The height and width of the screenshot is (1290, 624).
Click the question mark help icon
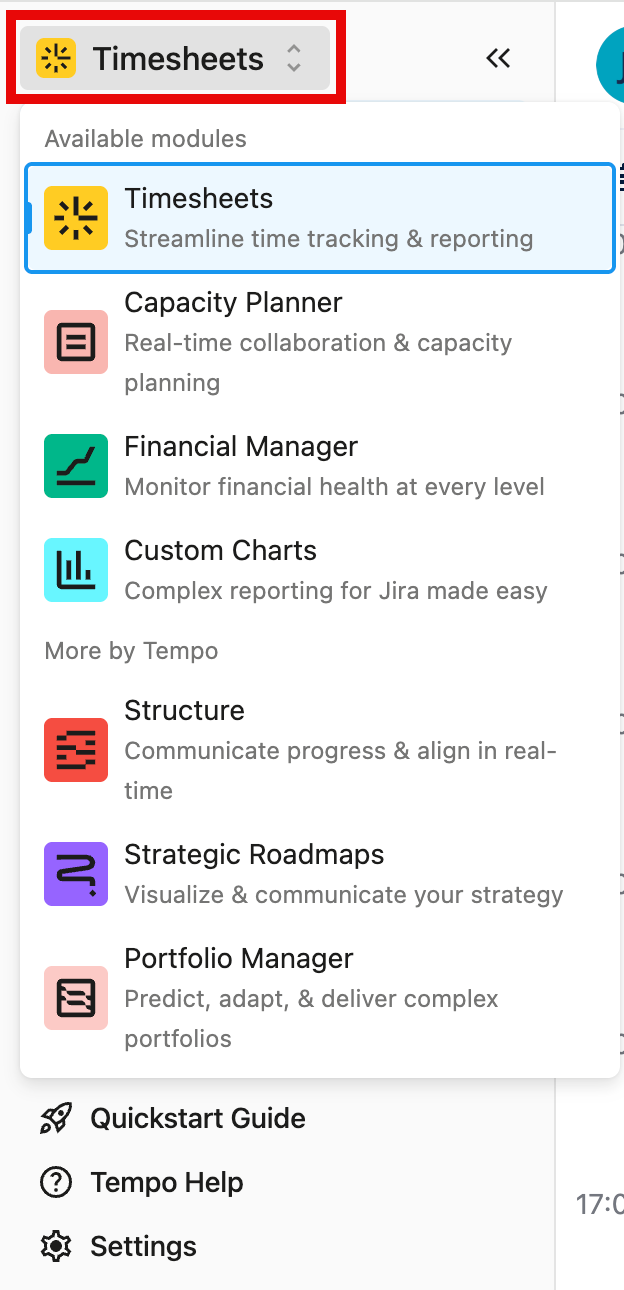(56, 1182)
